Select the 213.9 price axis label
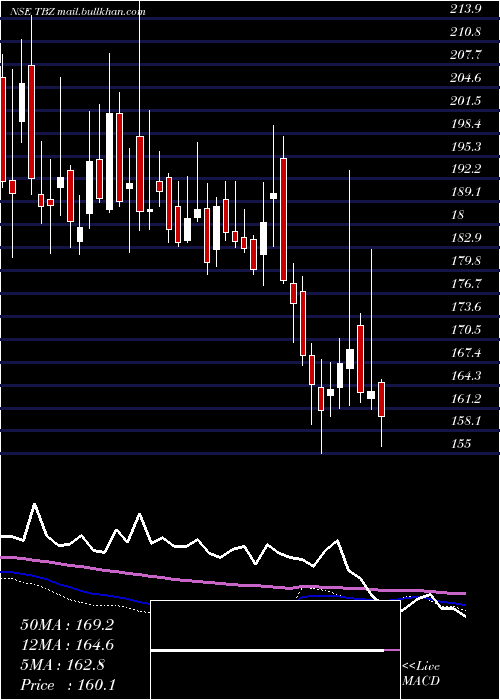Viewport: 500px width, 700px height. click(x=466, y=9)
